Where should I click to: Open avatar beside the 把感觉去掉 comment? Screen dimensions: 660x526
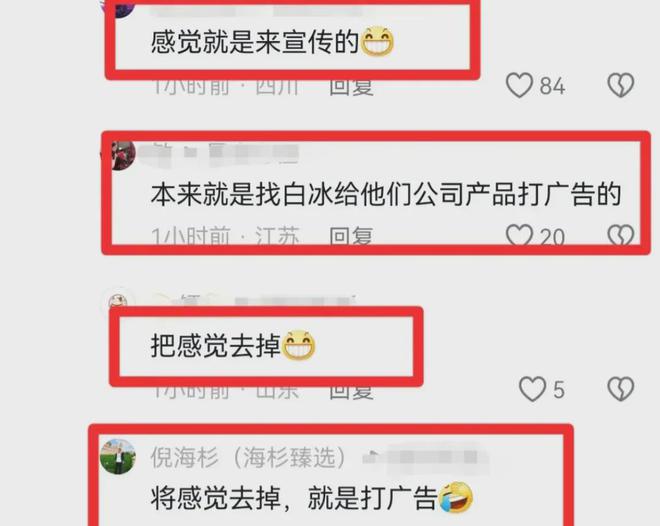click(x=118, y=301)
